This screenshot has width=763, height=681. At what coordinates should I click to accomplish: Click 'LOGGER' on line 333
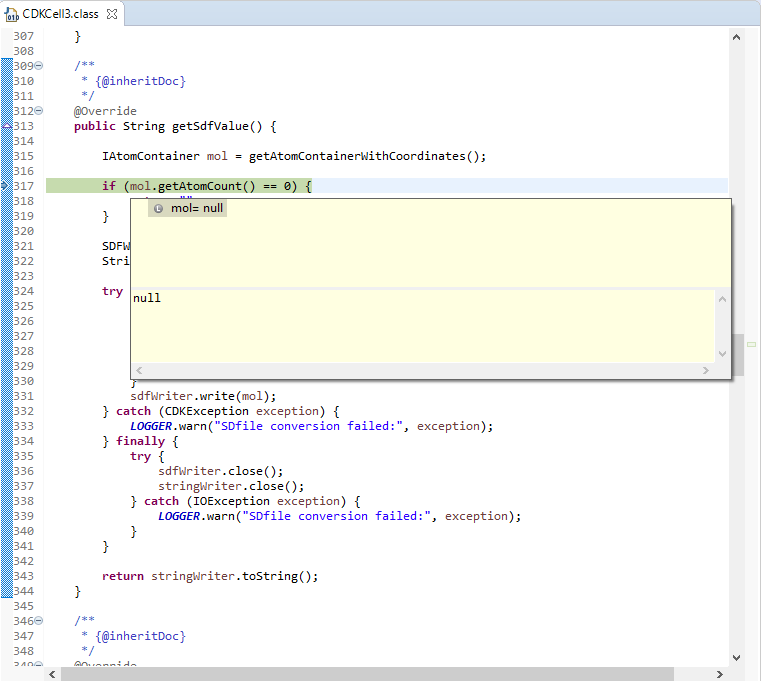(151, 426)
